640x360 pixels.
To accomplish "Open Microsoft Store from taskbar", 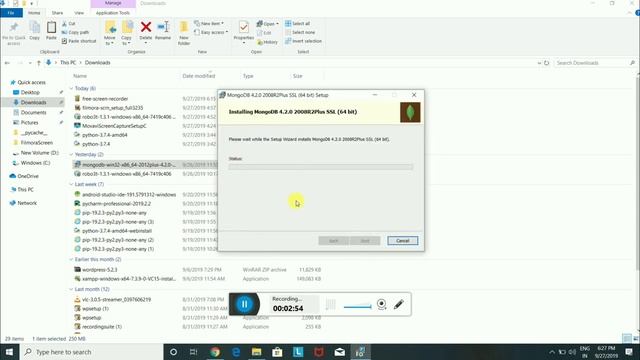I will click(277, 352).
